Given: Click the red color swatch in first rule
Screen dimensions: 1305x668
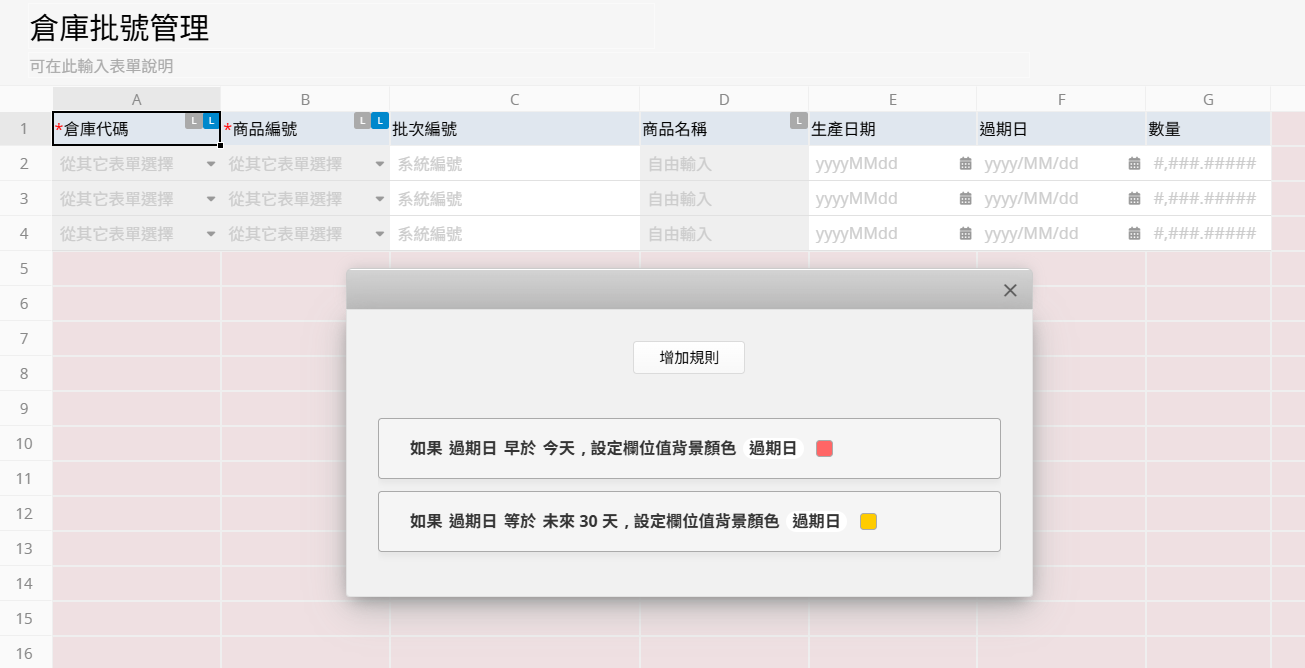Looking at the screenshot, I should (824, 449).
